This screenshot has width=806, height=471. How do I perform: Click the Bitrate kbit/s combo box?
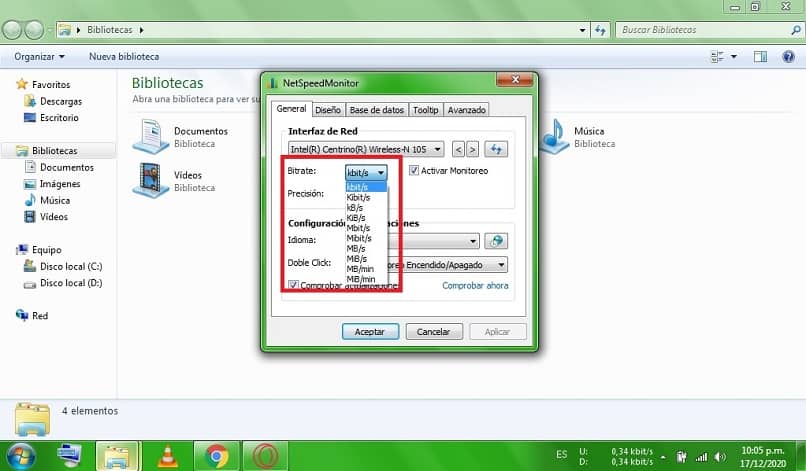tap(365, 172)
